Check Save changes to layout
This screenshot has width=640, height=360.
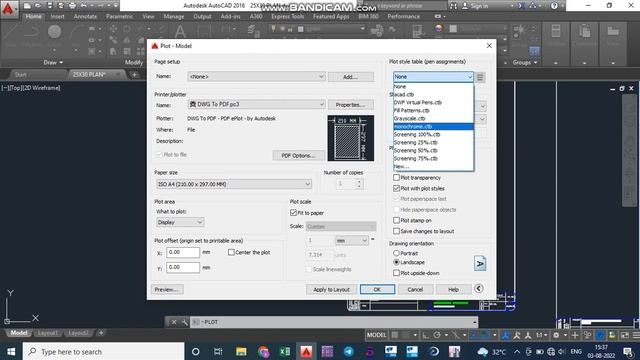tap(396, 231)
